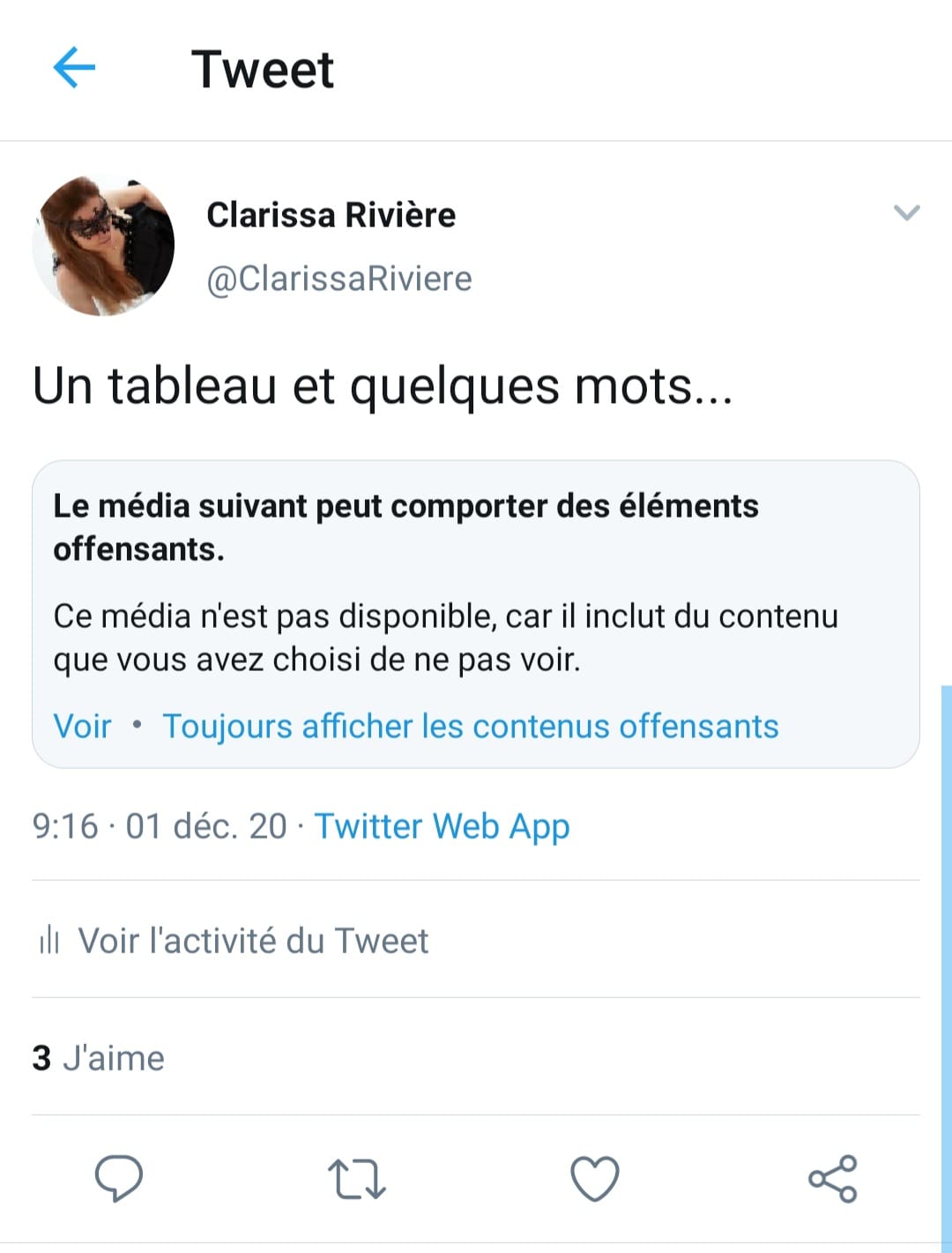Click 'Voir' to reveal hidden media
The height and width of the screenshot is (1253, 952).
pos(82,727)
